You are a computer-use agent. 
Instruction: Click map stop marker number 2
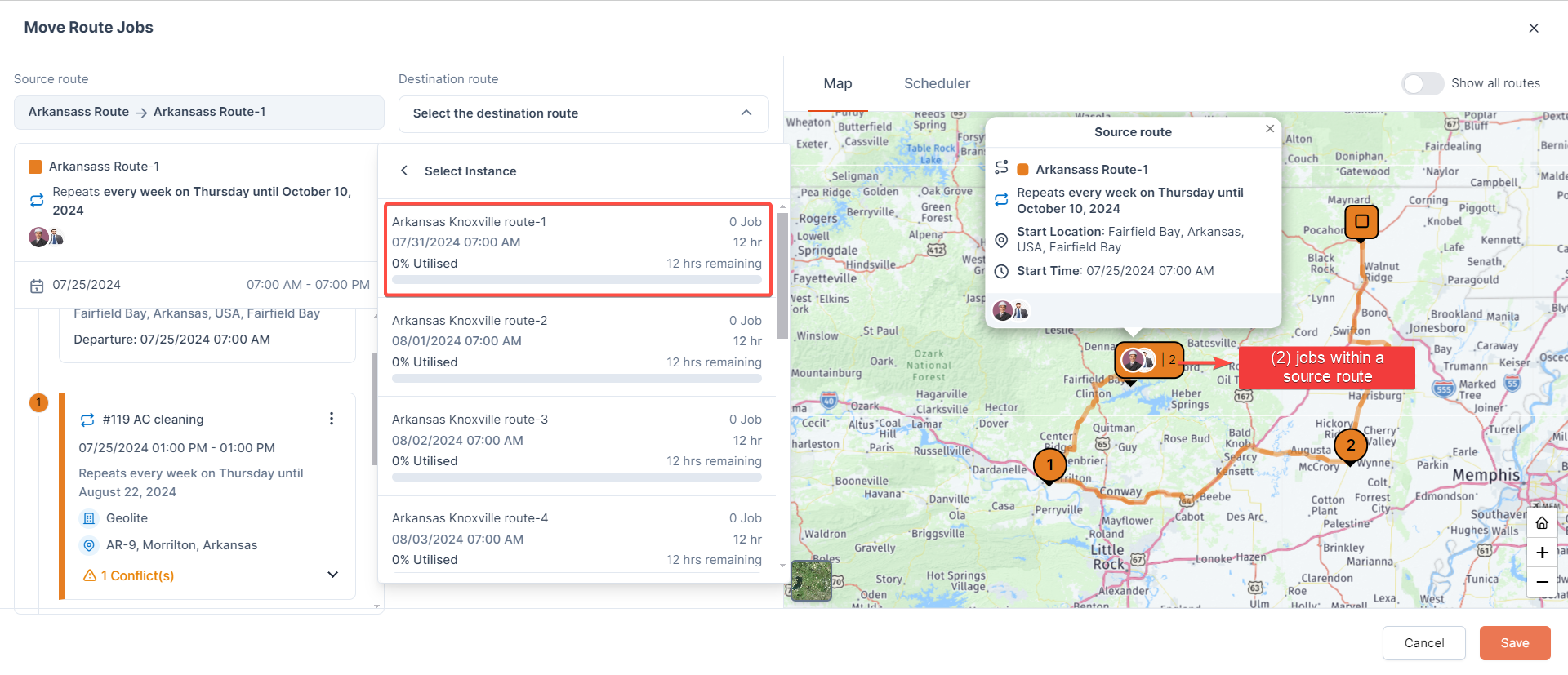pos(1351,445)
